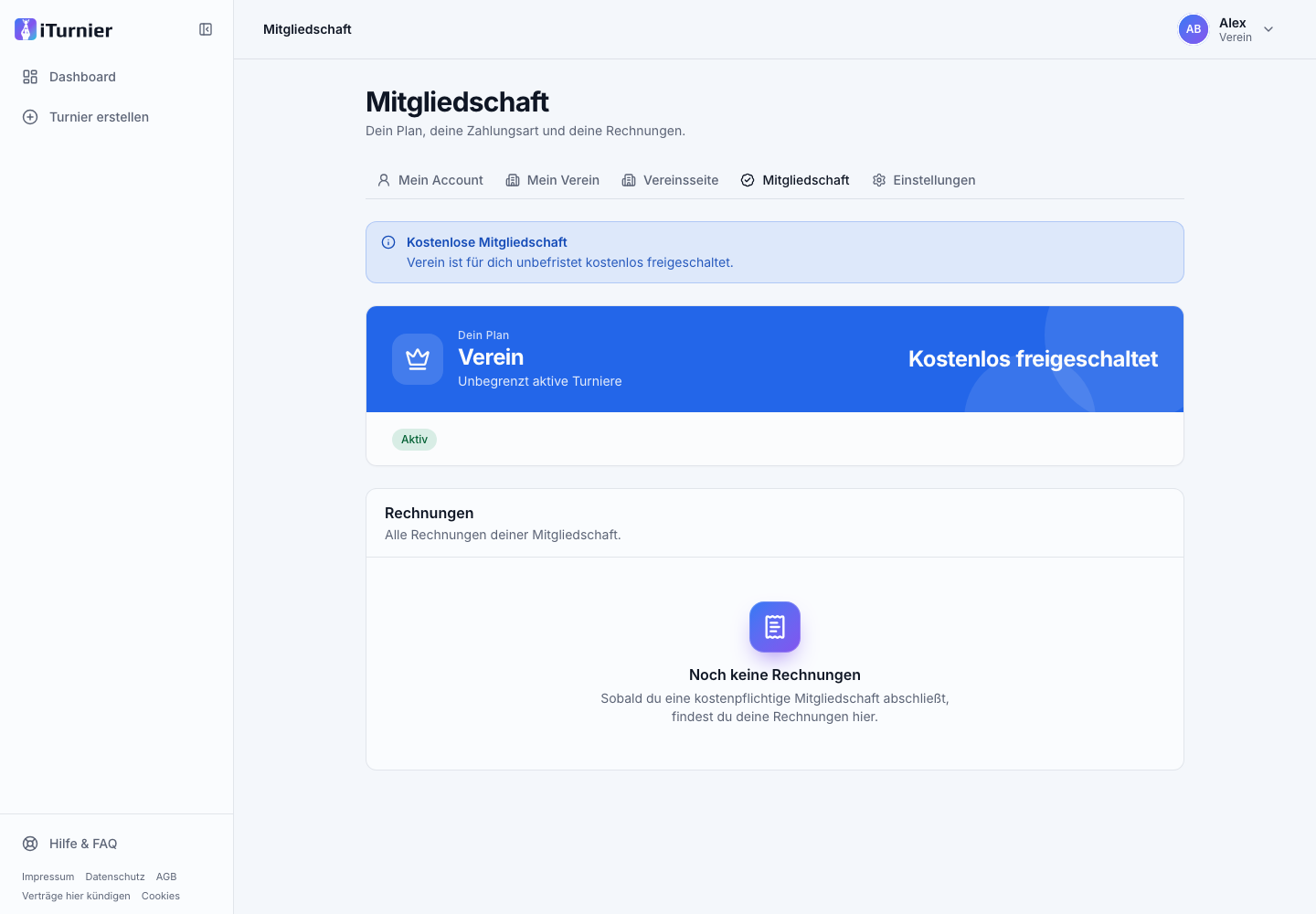Open the AGB footer link
Viewport: 1316px width, 914px height.
(x=166, y=877)
